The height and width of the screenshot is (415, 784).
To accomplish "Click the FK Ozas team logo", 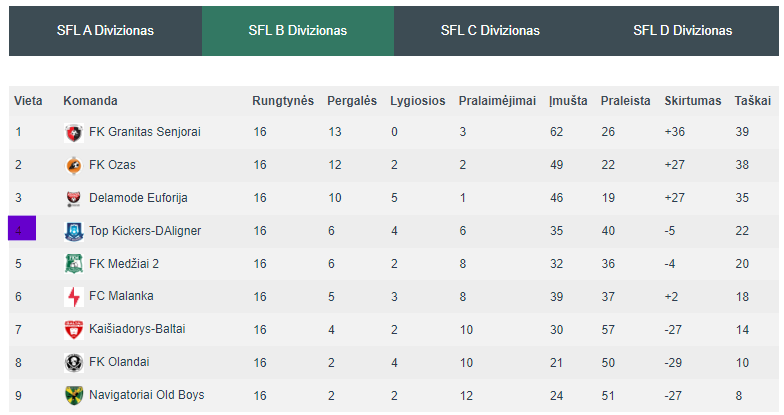I will 74,166.
